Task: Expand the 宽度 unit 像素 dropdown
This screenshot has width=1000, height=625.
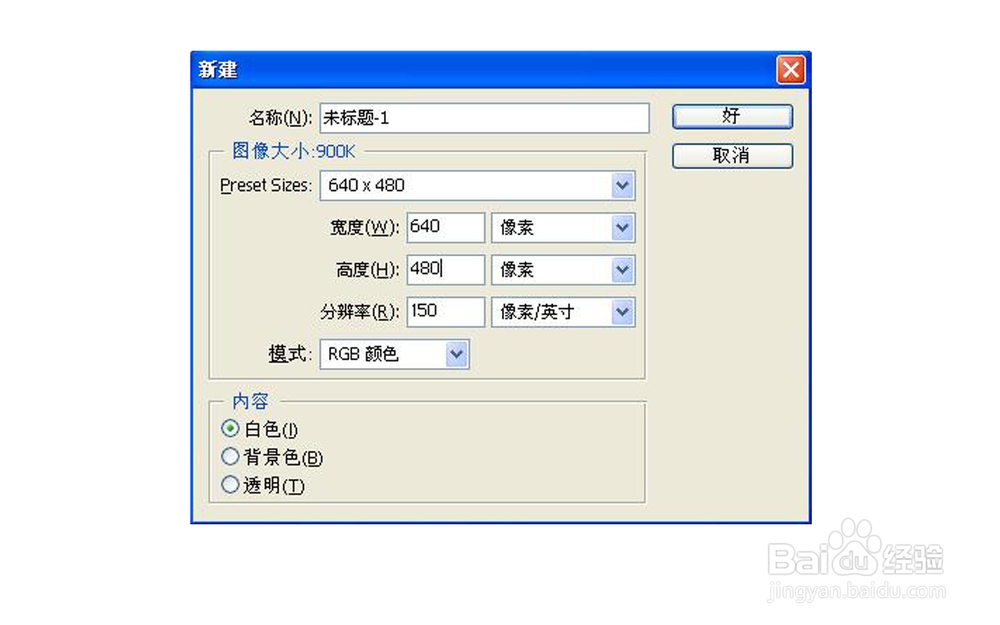Action: (x=562, y=228)
